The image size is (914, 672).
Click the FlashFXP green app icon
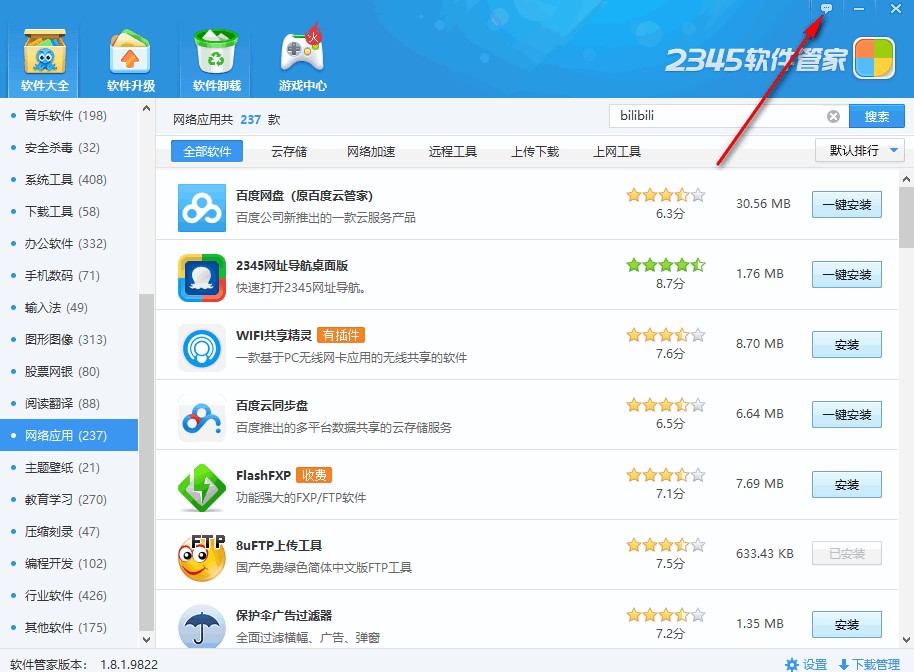(x=202, y=488)
